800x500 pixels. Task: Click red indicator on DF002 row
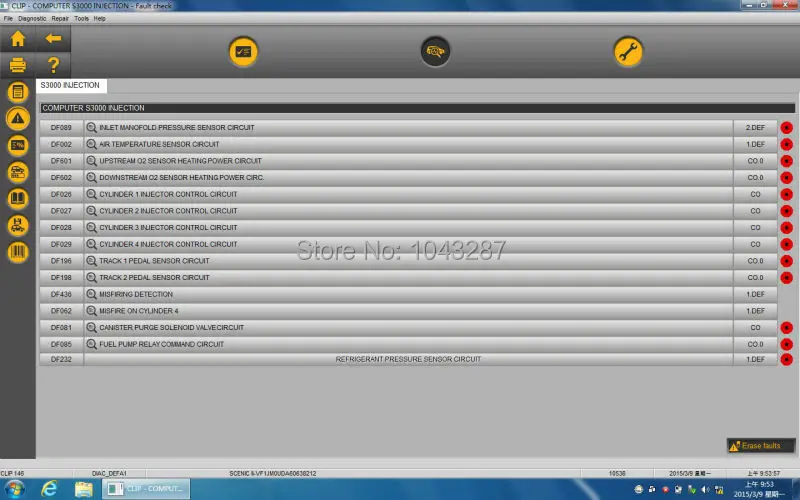point(786,144)
